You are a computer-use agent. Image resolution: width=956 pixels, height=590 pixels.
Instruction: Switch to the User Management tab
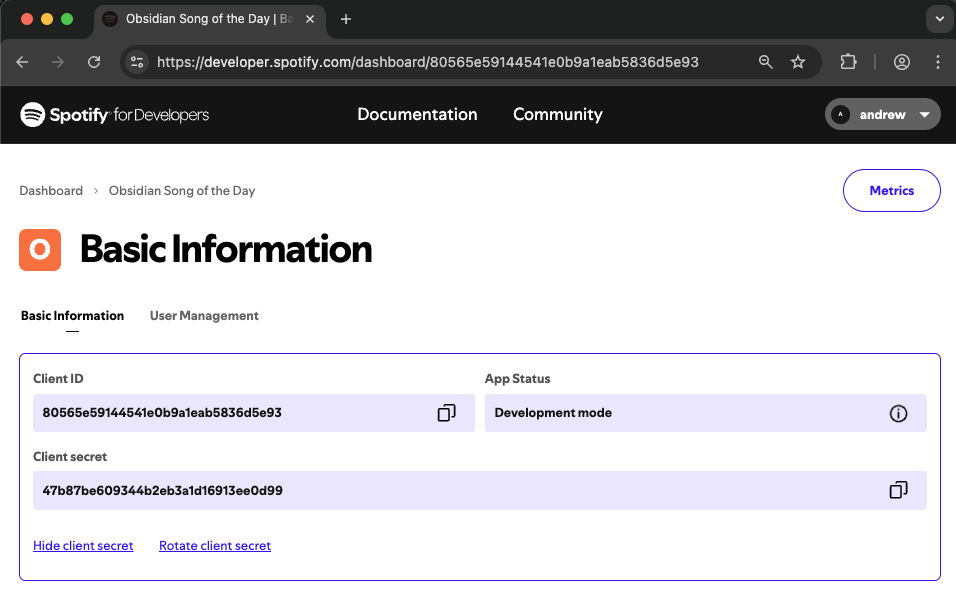204,316
